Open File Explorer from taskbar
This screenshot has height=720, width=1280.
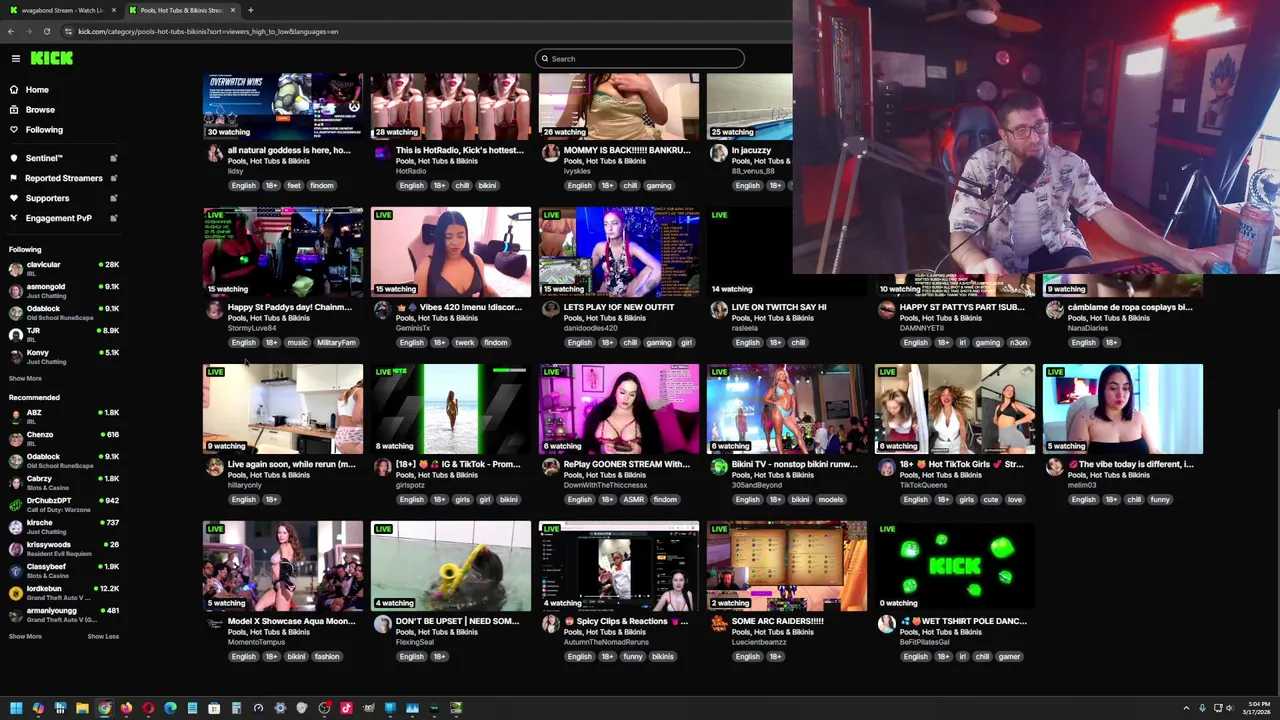[82, 708]
